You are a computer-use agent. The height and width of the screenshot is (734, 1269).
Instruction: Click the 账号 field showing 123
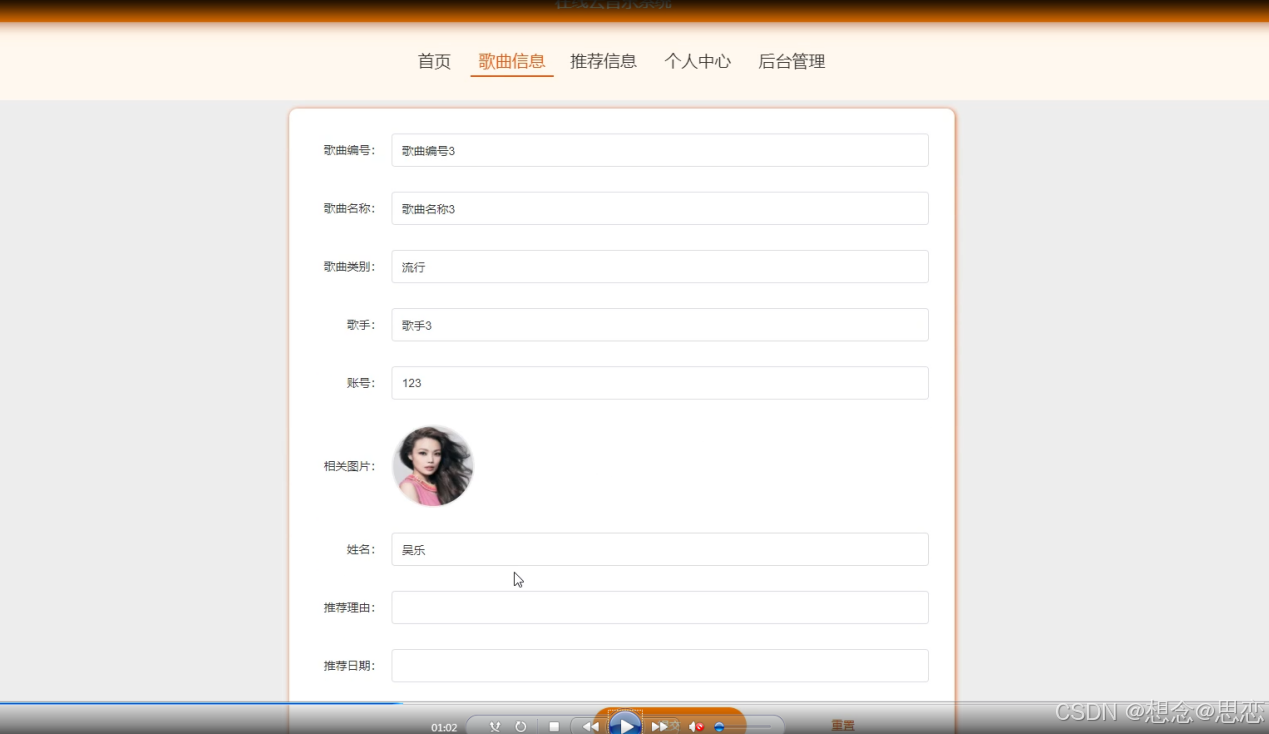tap(660, 383)
